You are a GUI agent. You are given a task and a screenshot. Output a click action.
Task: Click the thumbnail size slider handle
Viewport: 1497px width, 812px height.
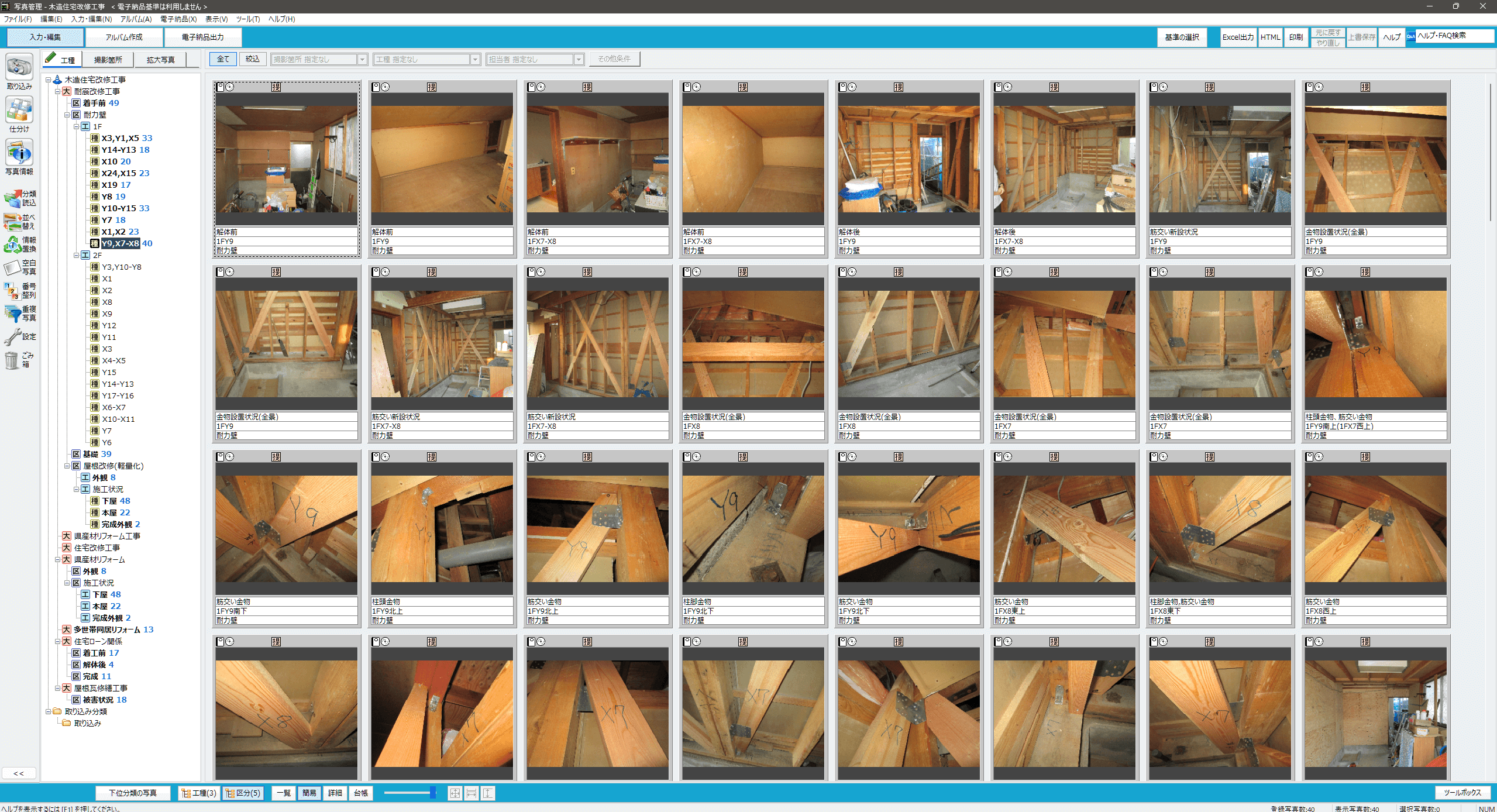click(x=433, y=793)
